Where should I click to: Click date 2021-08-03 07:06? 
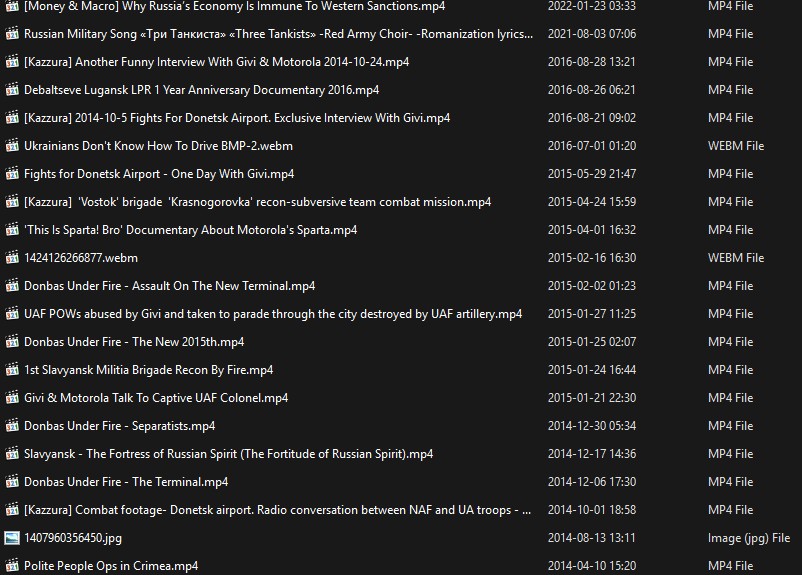pos(592,34)
